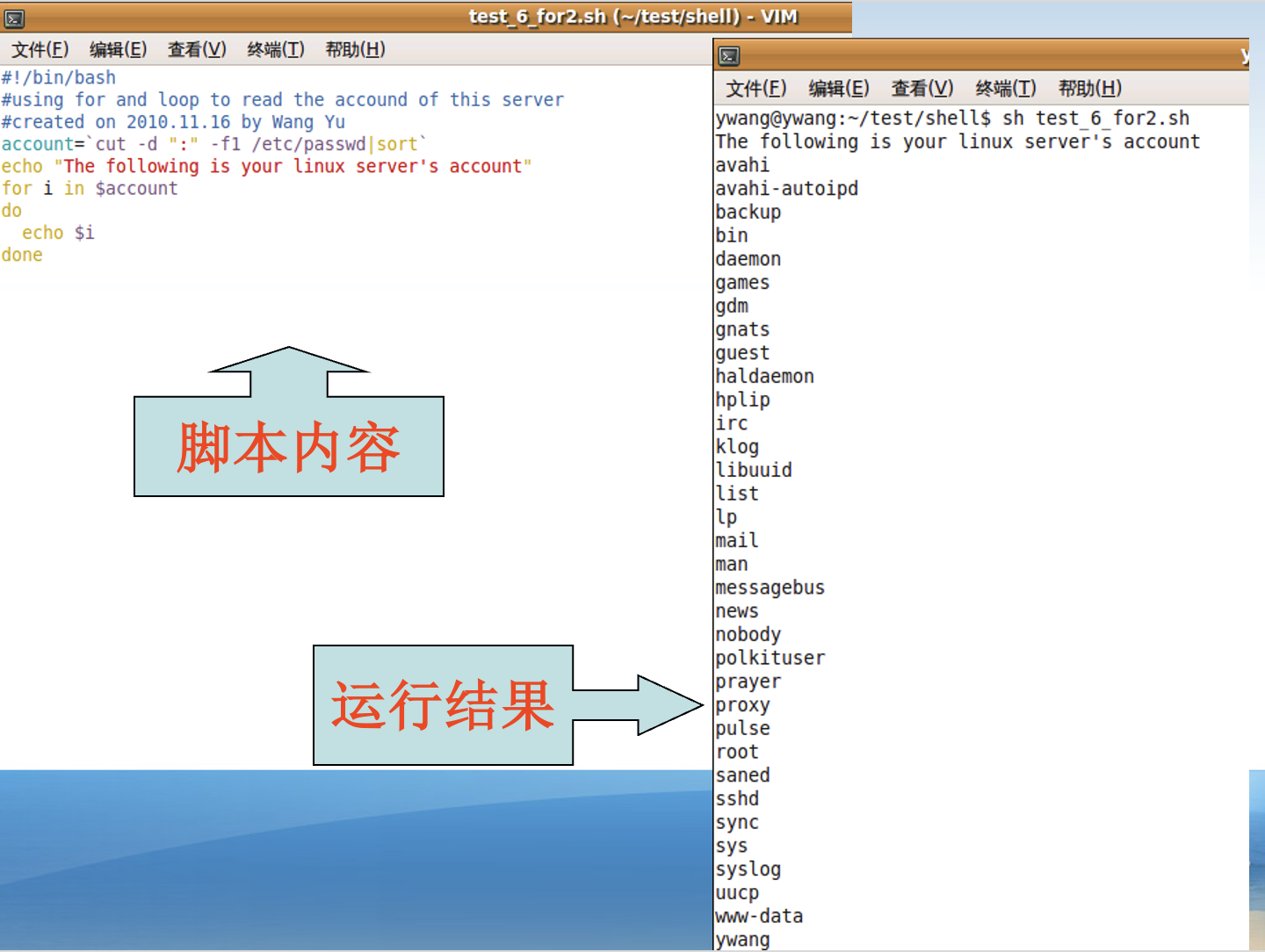
Task: Click the 'lp' output line
Action: [x=726, y=516]
